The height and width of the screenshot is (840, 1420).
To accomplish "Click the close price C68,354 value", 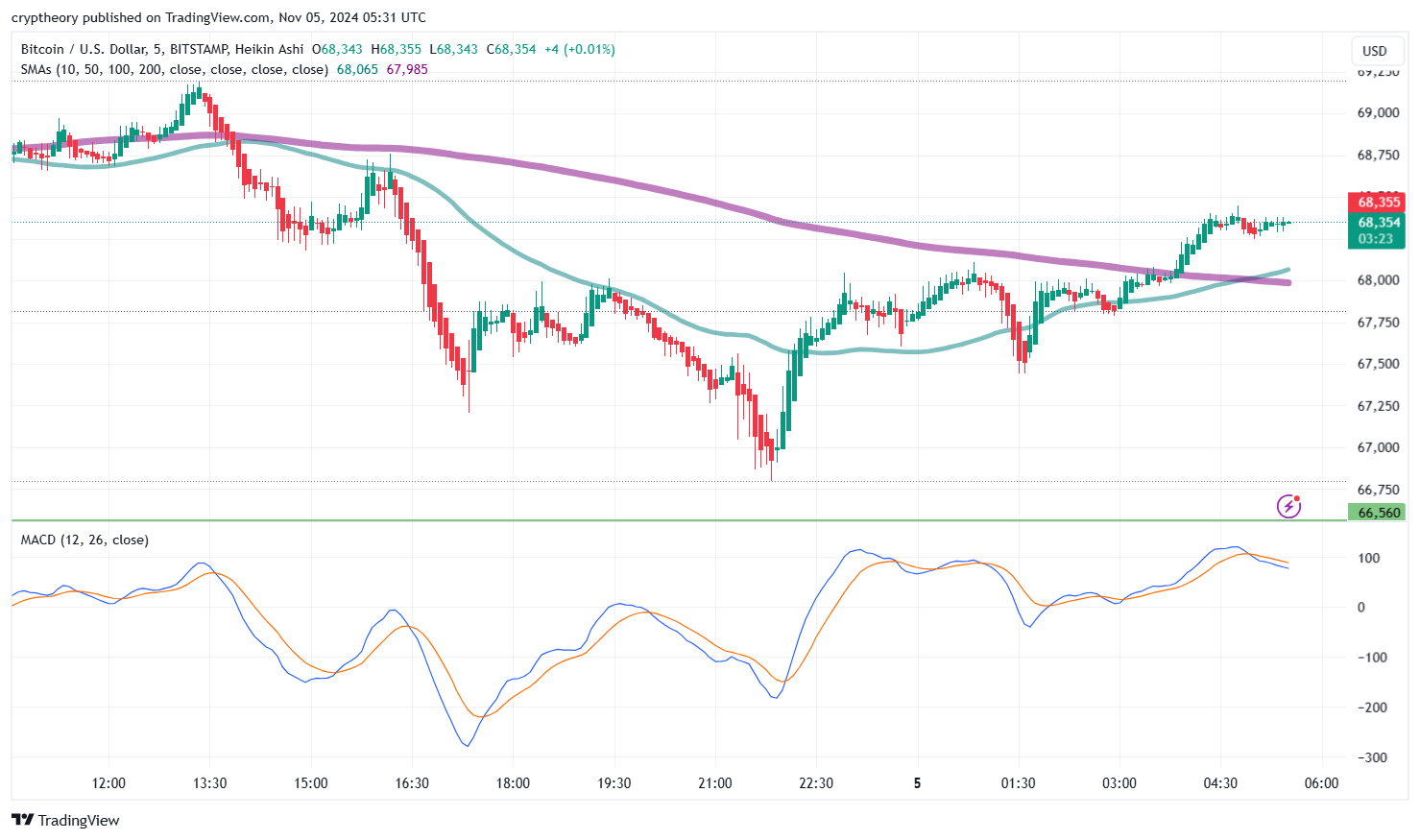I will click(x=511, y=49).
